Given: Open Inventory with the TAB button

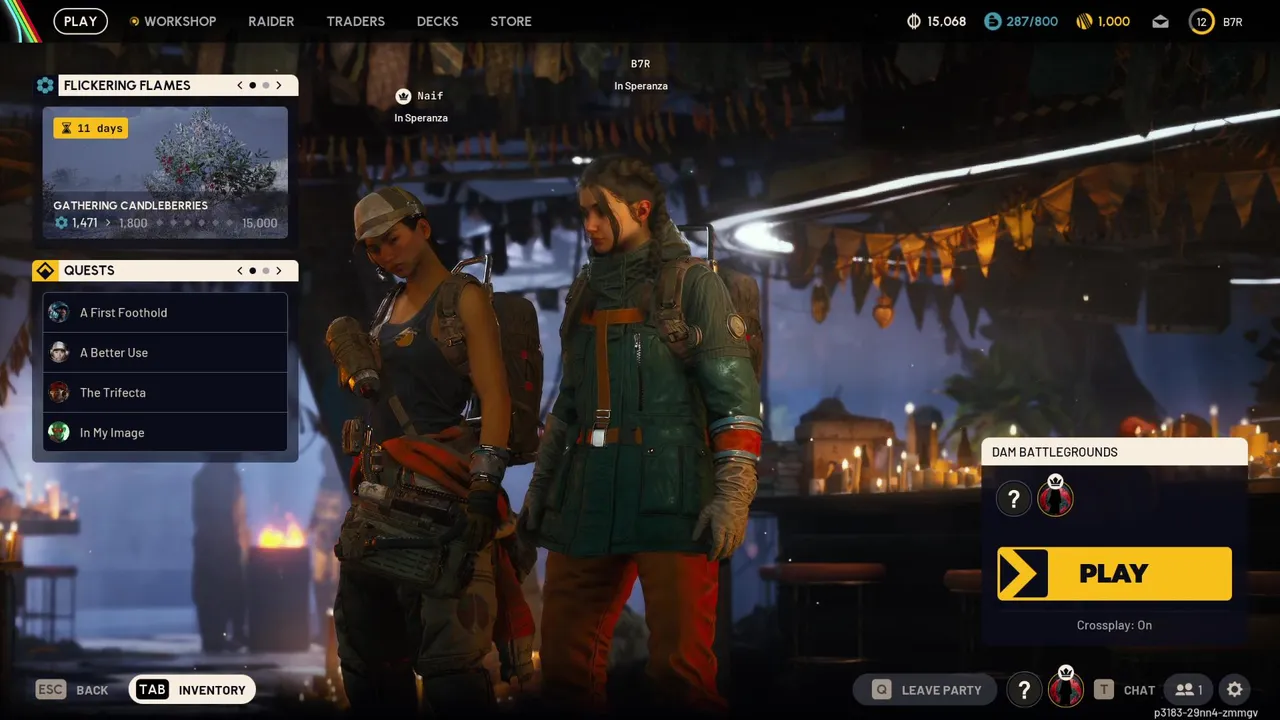Looking at the screenshot, I should (x=192, y=690).
